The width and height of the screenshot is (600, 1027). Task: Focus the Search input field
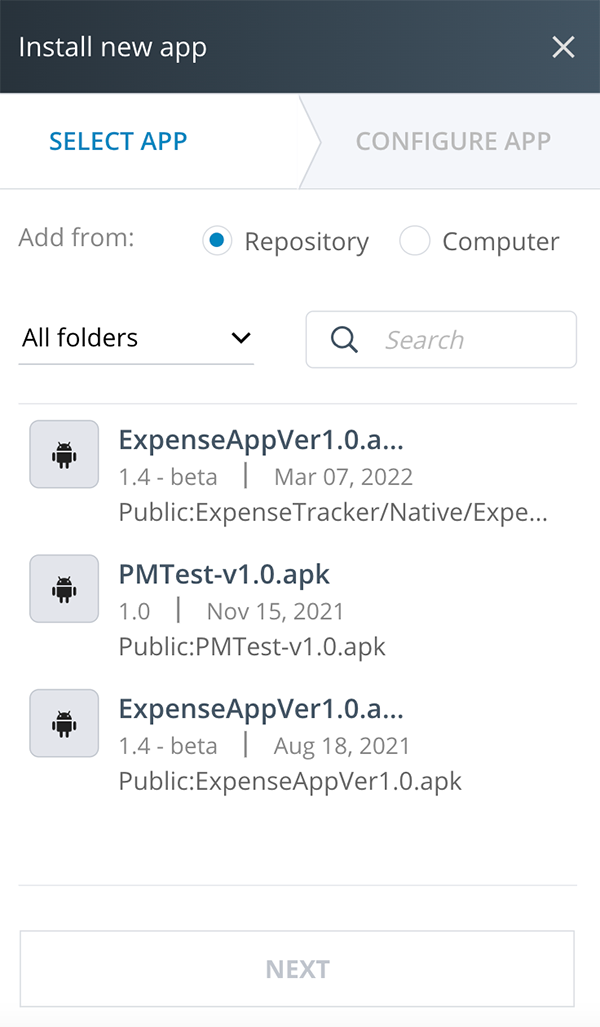coord(441,339)
